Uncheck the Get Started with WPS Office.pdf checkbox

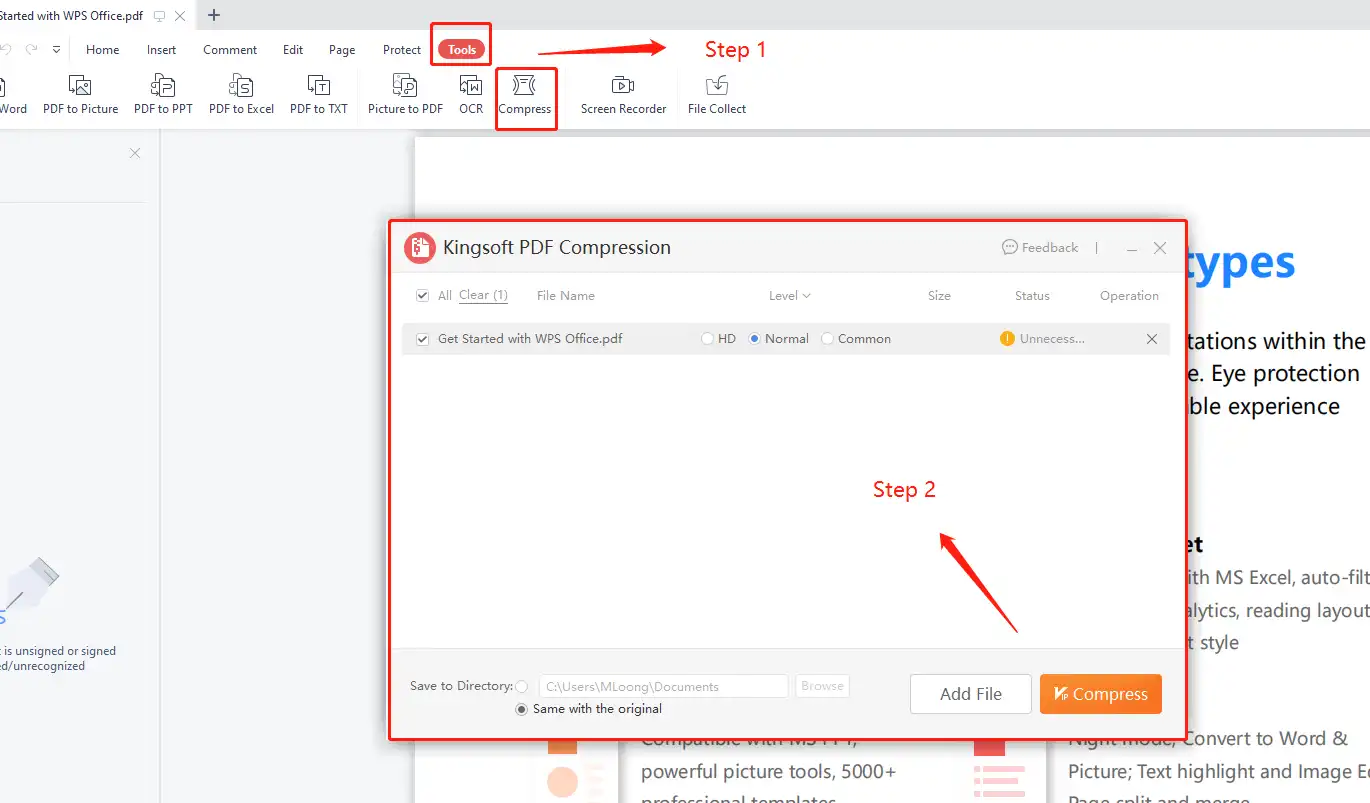[x=422, y=339]
